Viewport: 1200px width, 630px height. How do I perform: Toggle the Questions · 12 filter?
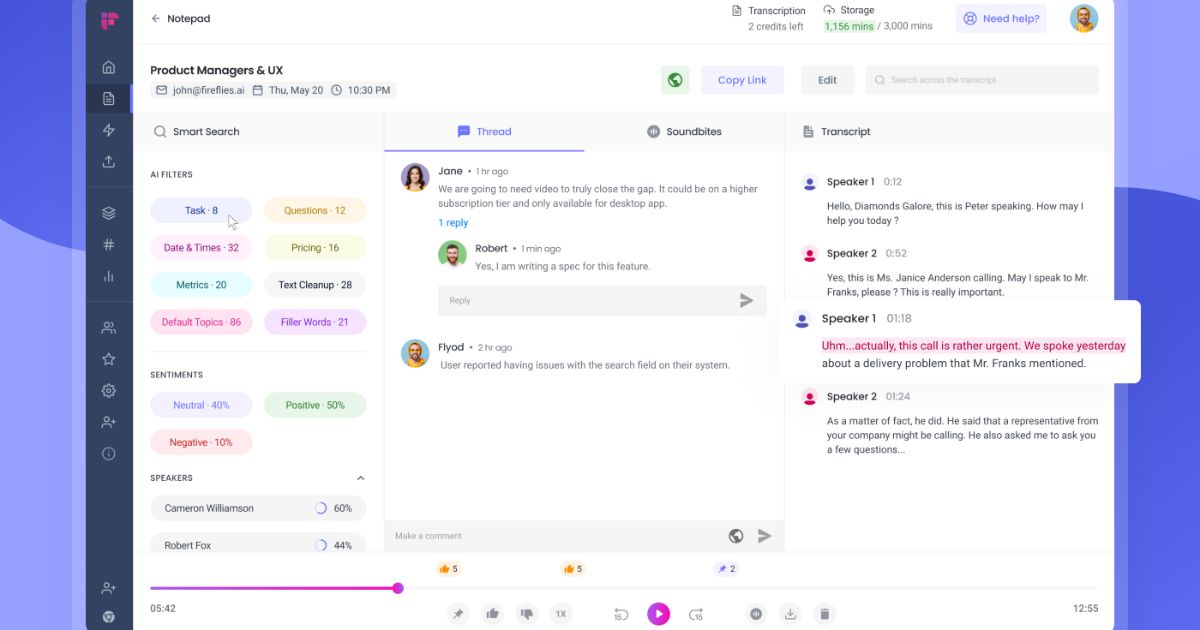pos(315,210)
